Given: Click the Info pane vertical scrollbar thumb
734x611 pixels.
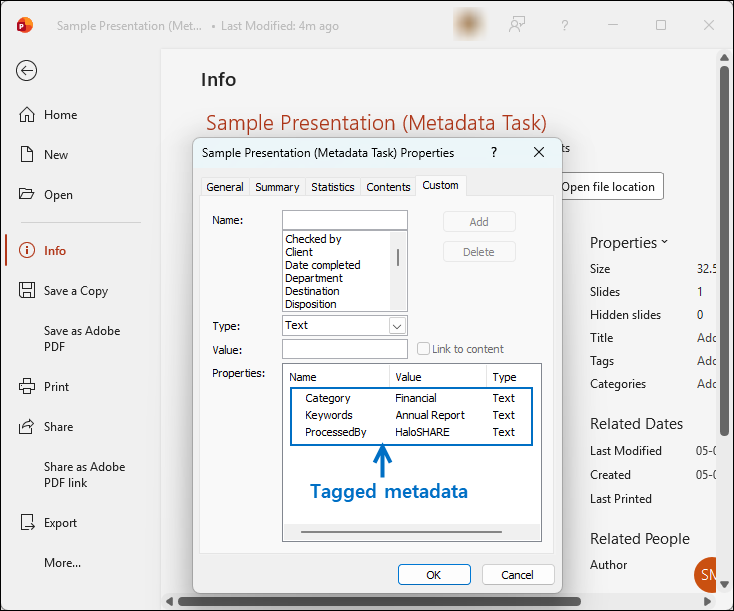Looking at the screenshot, I should click(724, 251).
